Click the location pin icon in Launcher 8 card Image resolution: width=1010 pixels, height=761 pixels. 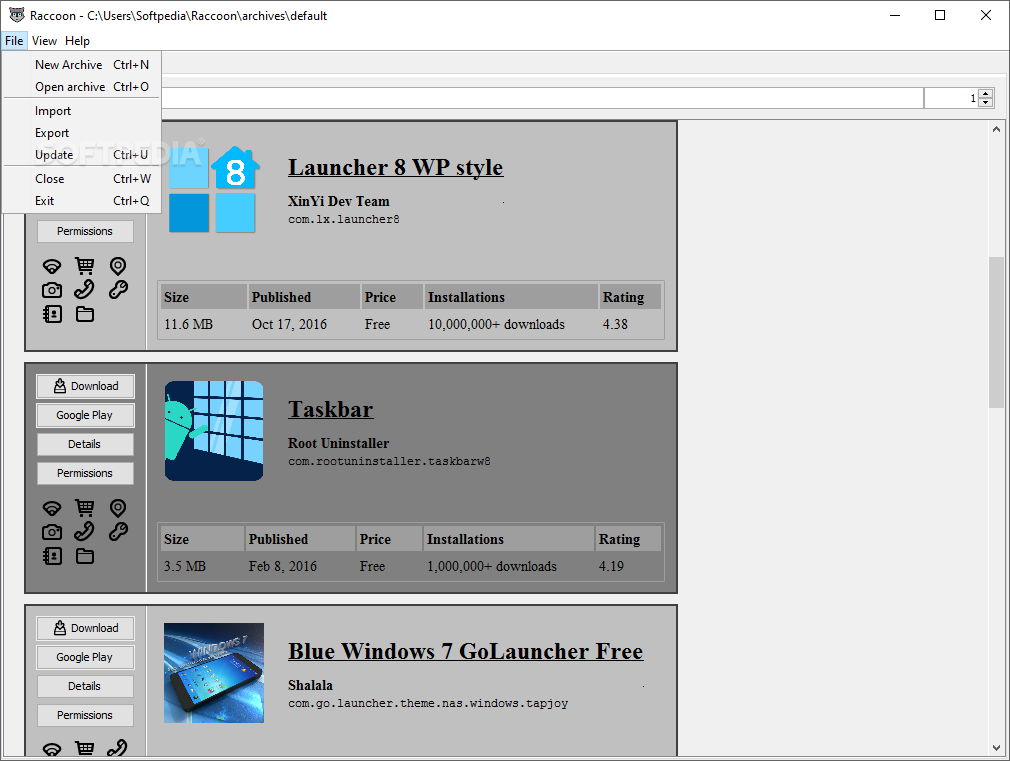point(118,265)
